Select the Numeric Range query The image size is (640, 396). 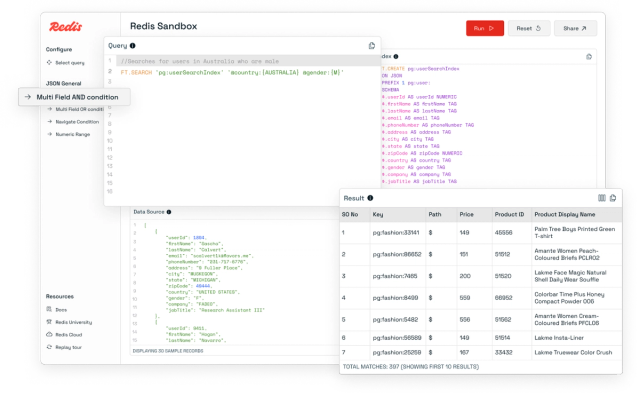coord(69,134)
